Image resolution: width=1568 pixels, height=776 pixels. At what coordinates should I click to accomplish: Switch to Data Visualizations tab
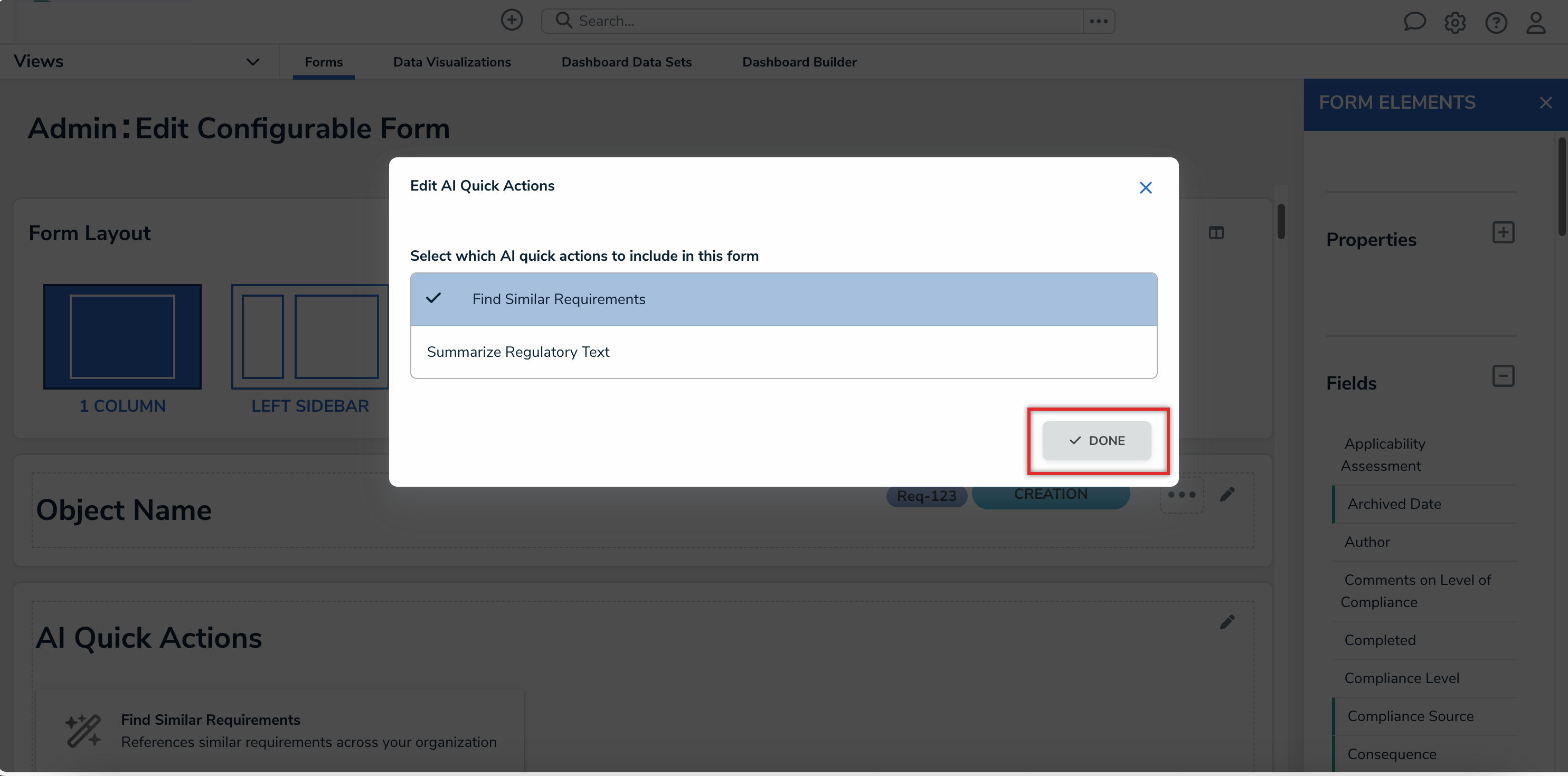click(451, 62)
